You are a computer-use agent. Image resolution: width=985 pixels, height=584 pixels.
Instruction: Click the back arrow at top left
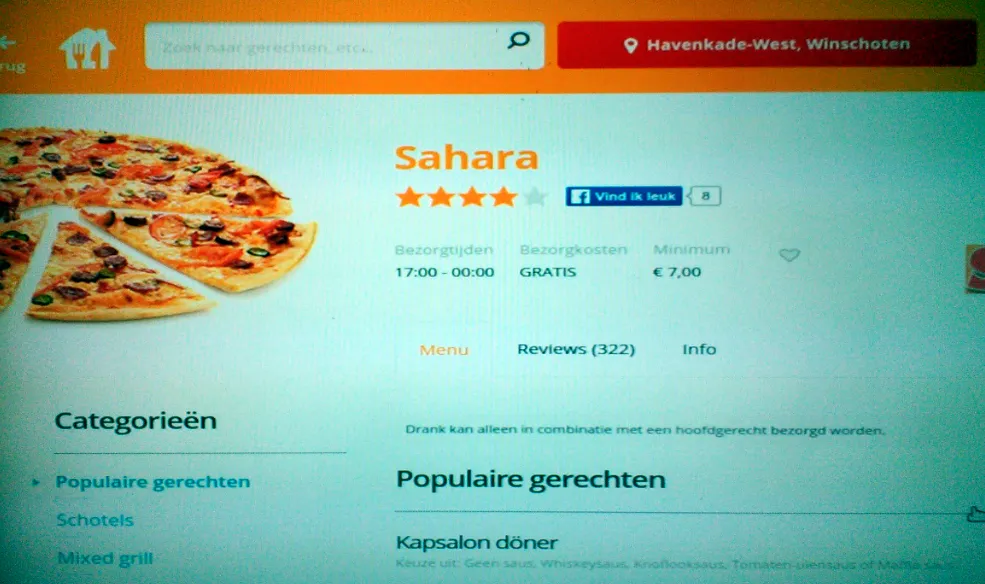pyautogui.click(x=7, y=43)
